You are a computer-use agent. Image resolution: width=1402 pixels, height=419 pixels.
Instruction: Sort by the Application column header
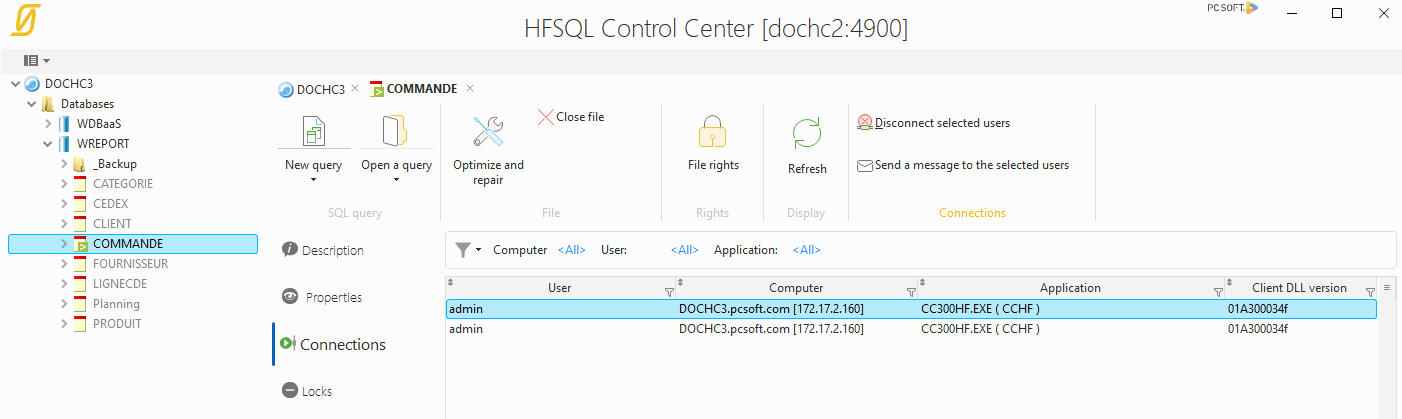(x=1070, y=288)
